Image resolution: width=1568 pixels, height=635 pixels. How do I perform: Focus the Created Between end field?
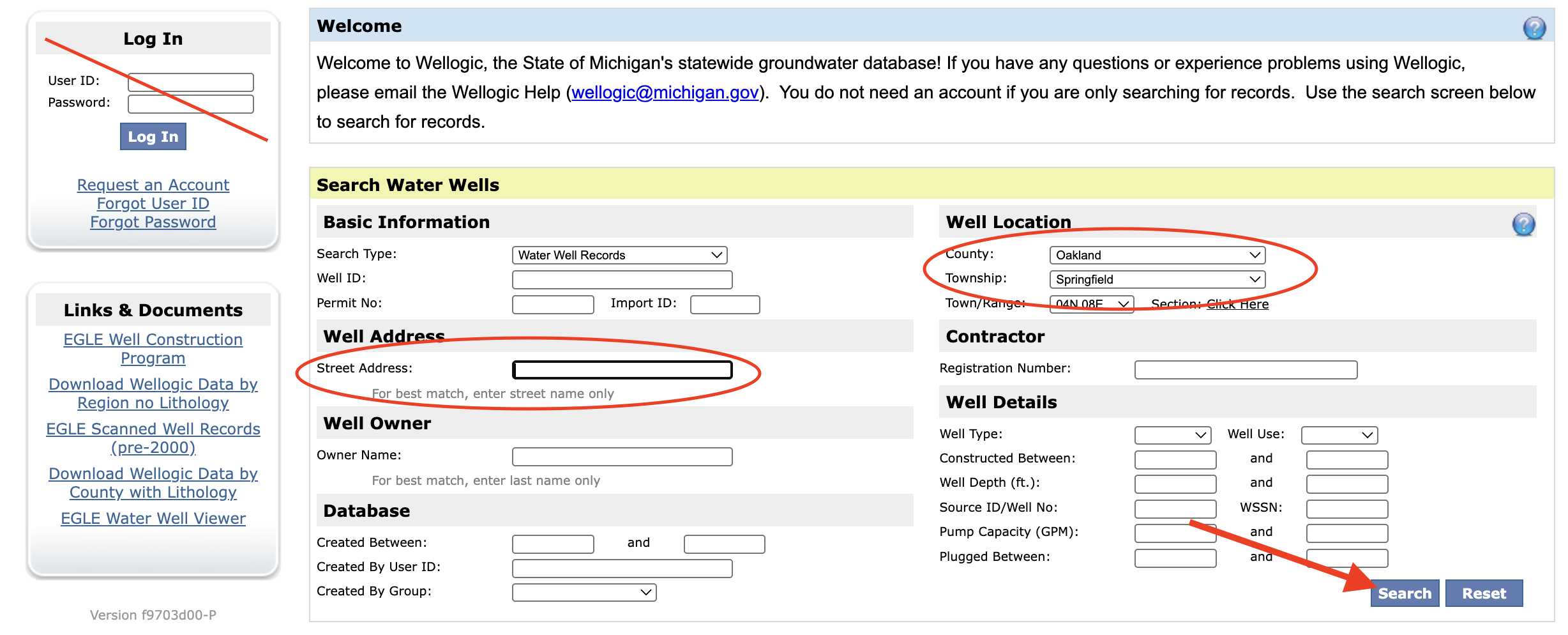724,544
